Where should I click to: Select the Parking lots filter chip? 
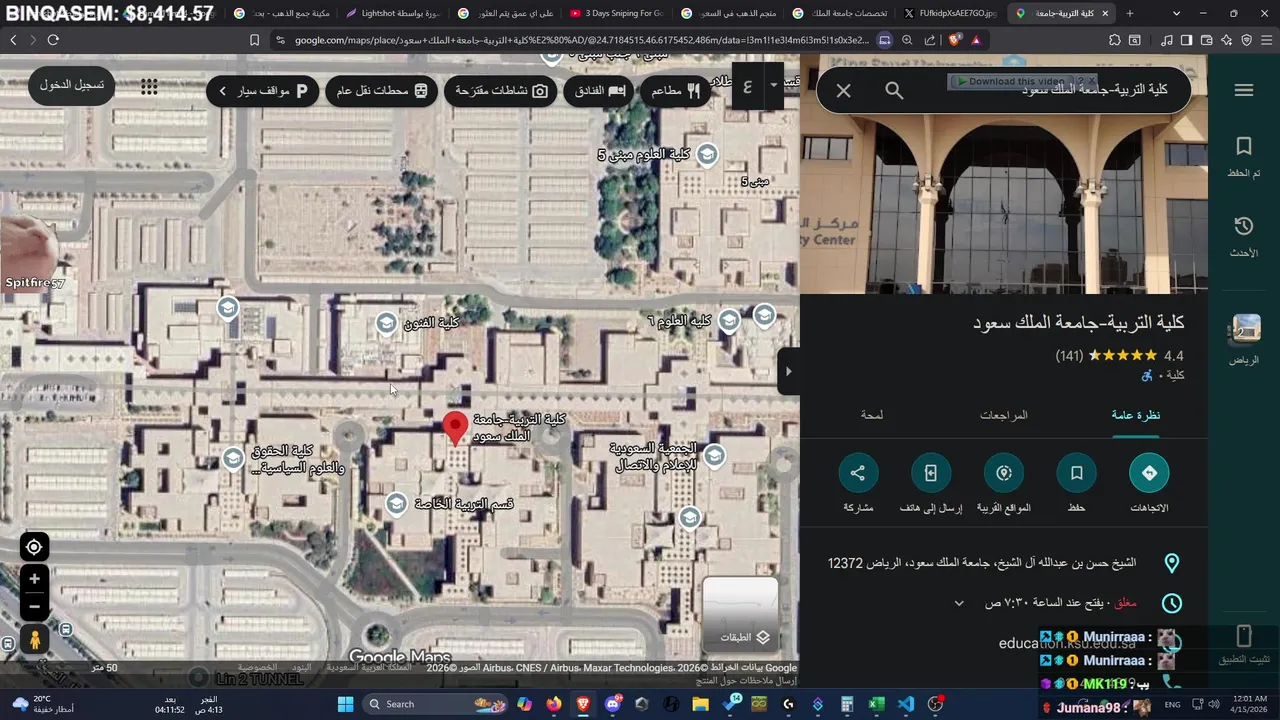tap(263, 91)
